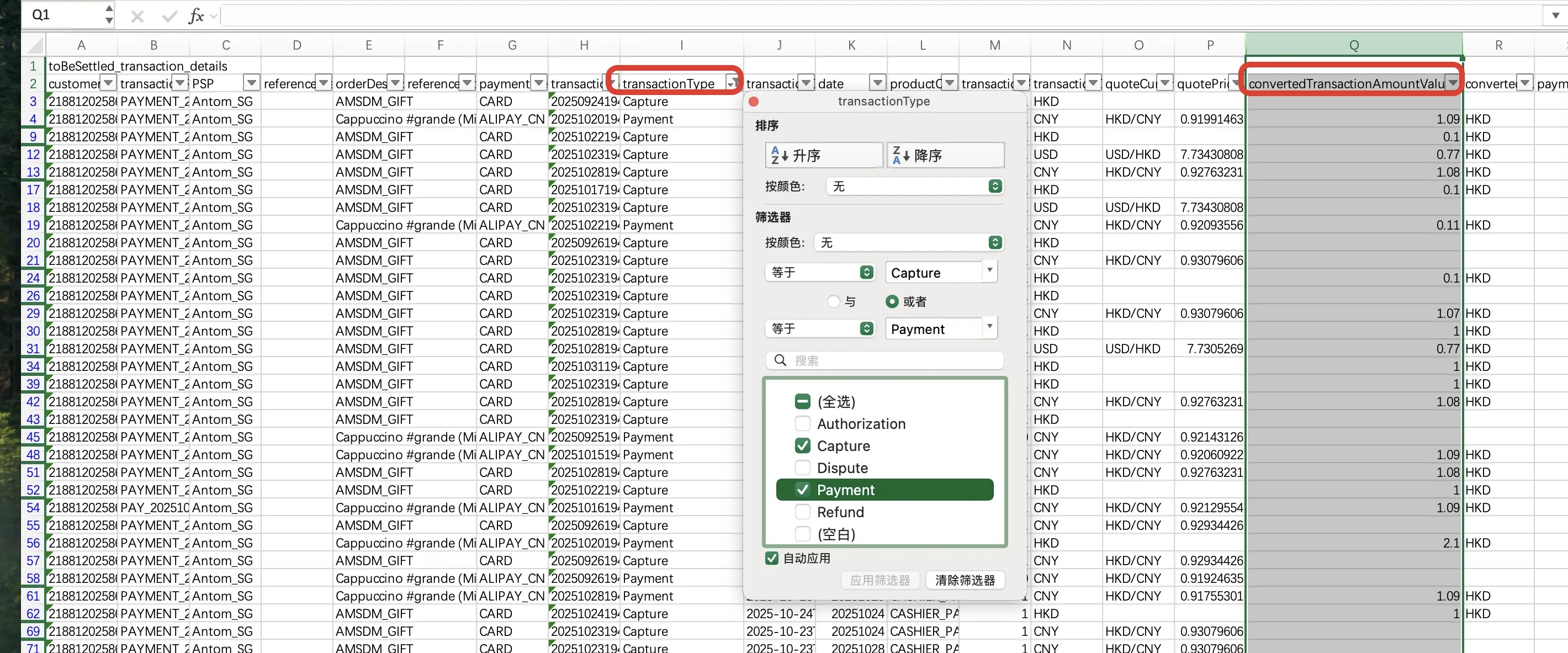Screen dimensions: 1568x653
Task: Select the 与 (and) radio button
Action: coord(833,301)
